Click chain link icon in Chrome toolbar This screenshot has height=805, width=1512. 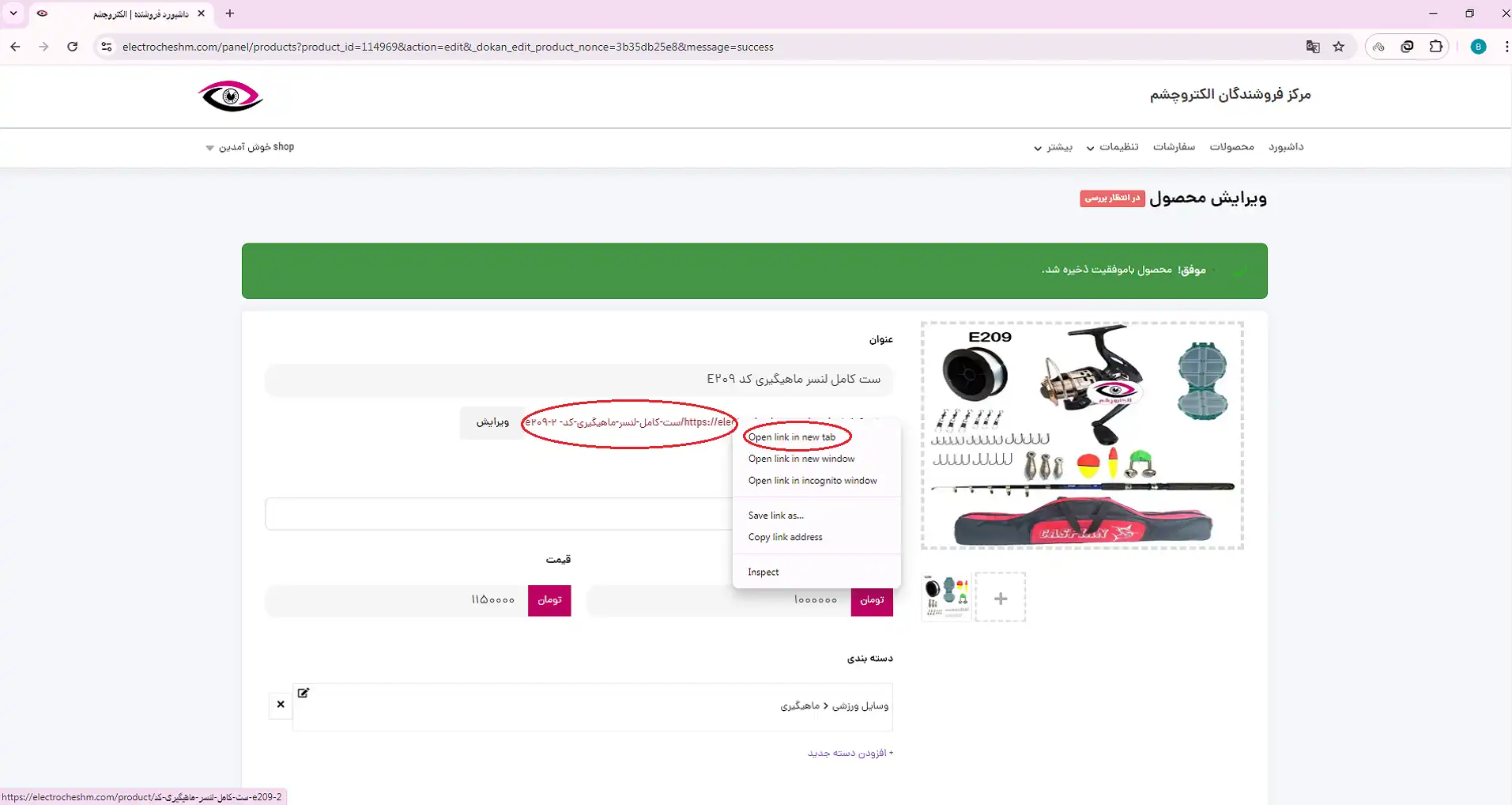coord(1378,47)
